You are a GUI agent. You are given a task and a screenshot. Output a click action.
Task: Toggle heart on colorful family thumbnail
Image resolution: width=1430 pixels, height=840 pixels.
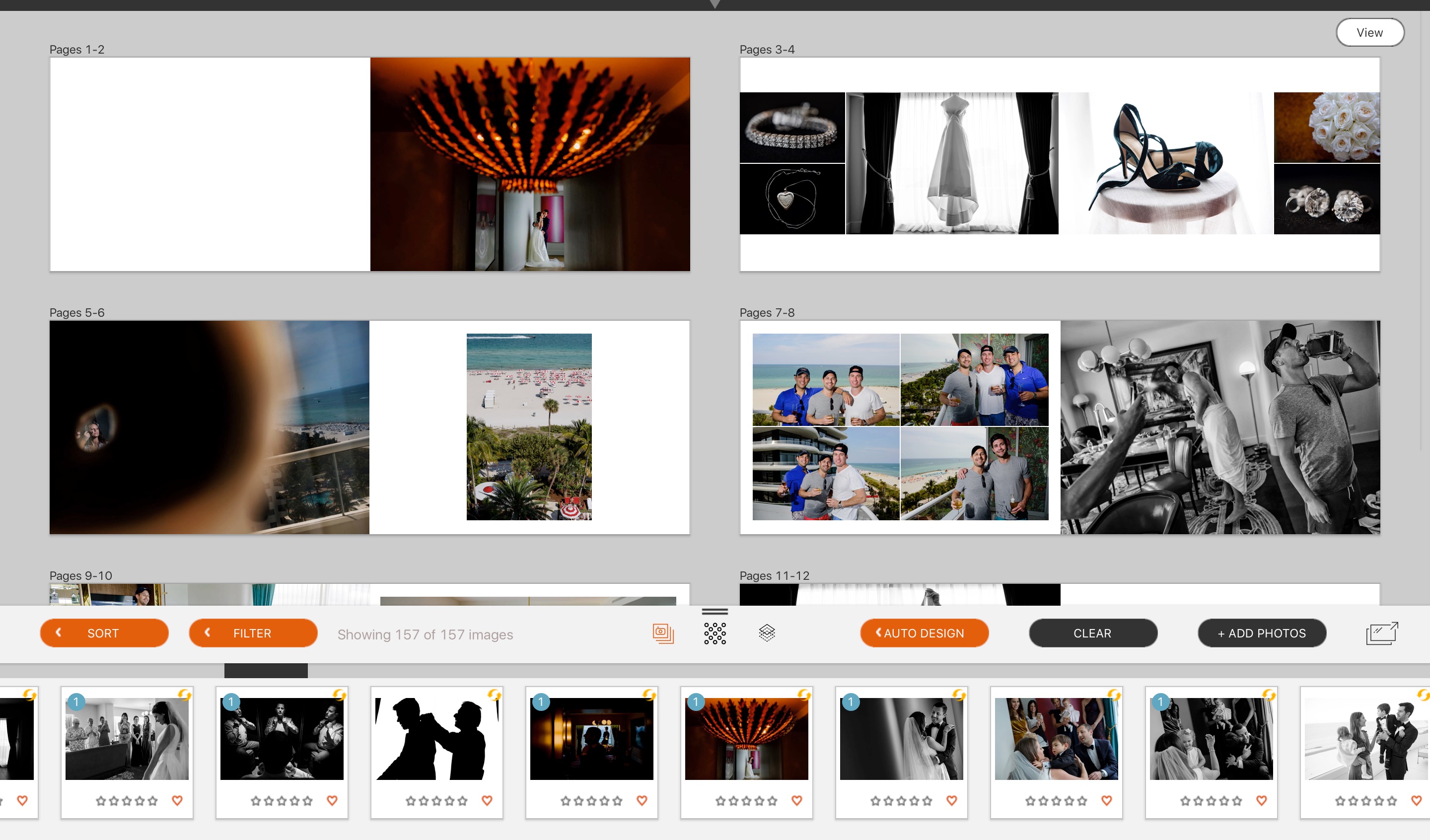1107,800
